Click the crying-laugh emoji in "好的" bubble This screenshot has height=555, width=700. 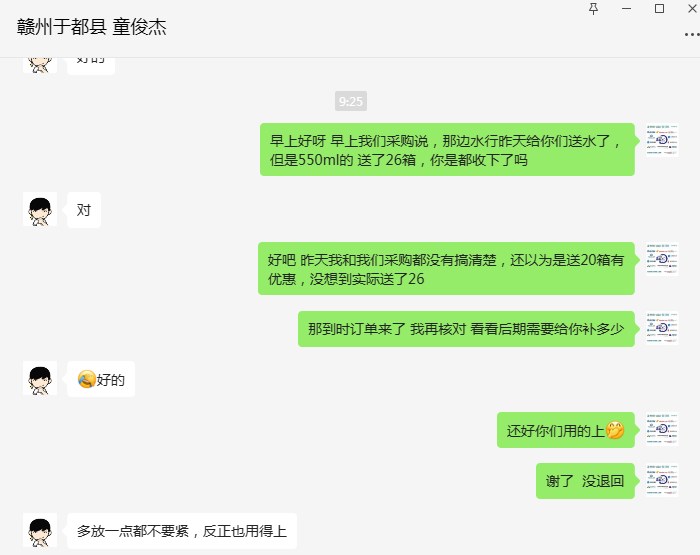[87, 380]
